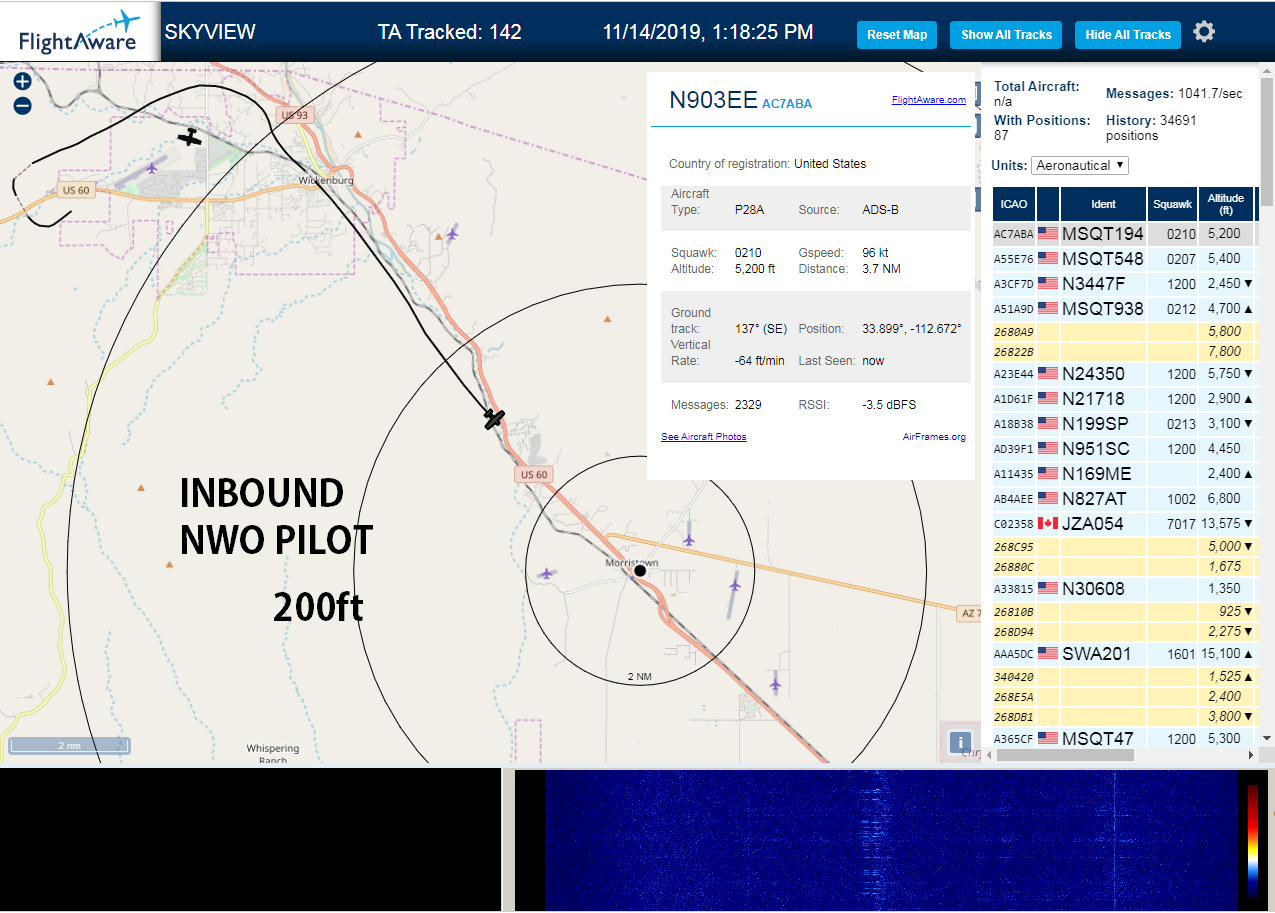Open the Units Aeronautical dropdown
This screenshot has height=913, width=1275.
coord(1079,165)
